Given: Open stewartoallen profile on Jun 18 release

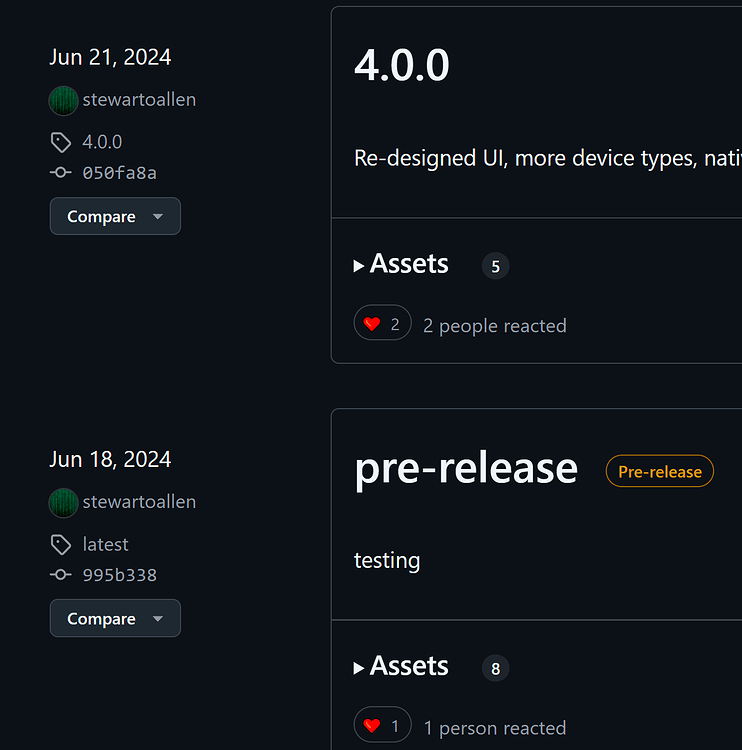Looking at the screenshot, I should pyautogui.click(x=139, y=502).
